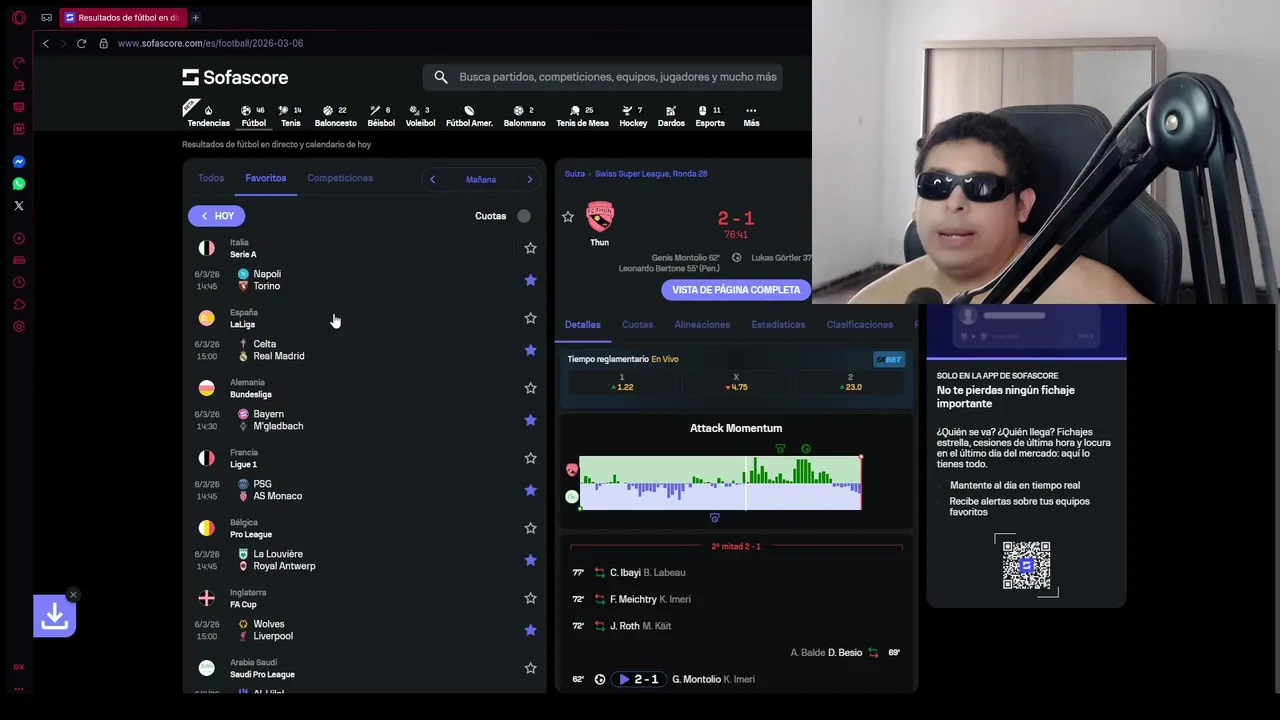The height and width of the screenshot is (720, 1280).
Task: Open browser history clock icon
Action: click(18, 282)
